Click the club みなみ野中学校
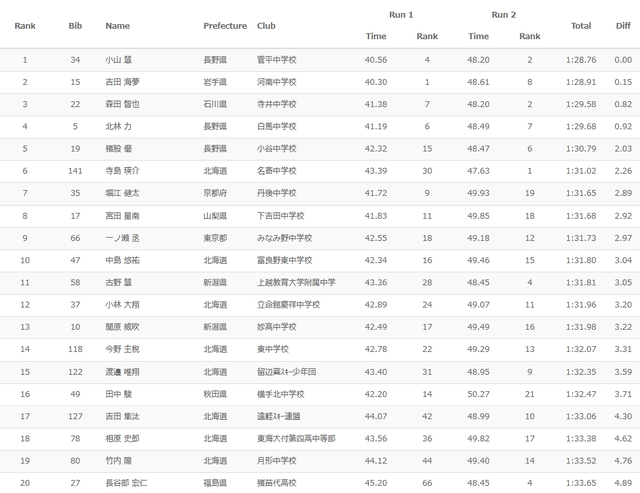 [x=284, y=238]
